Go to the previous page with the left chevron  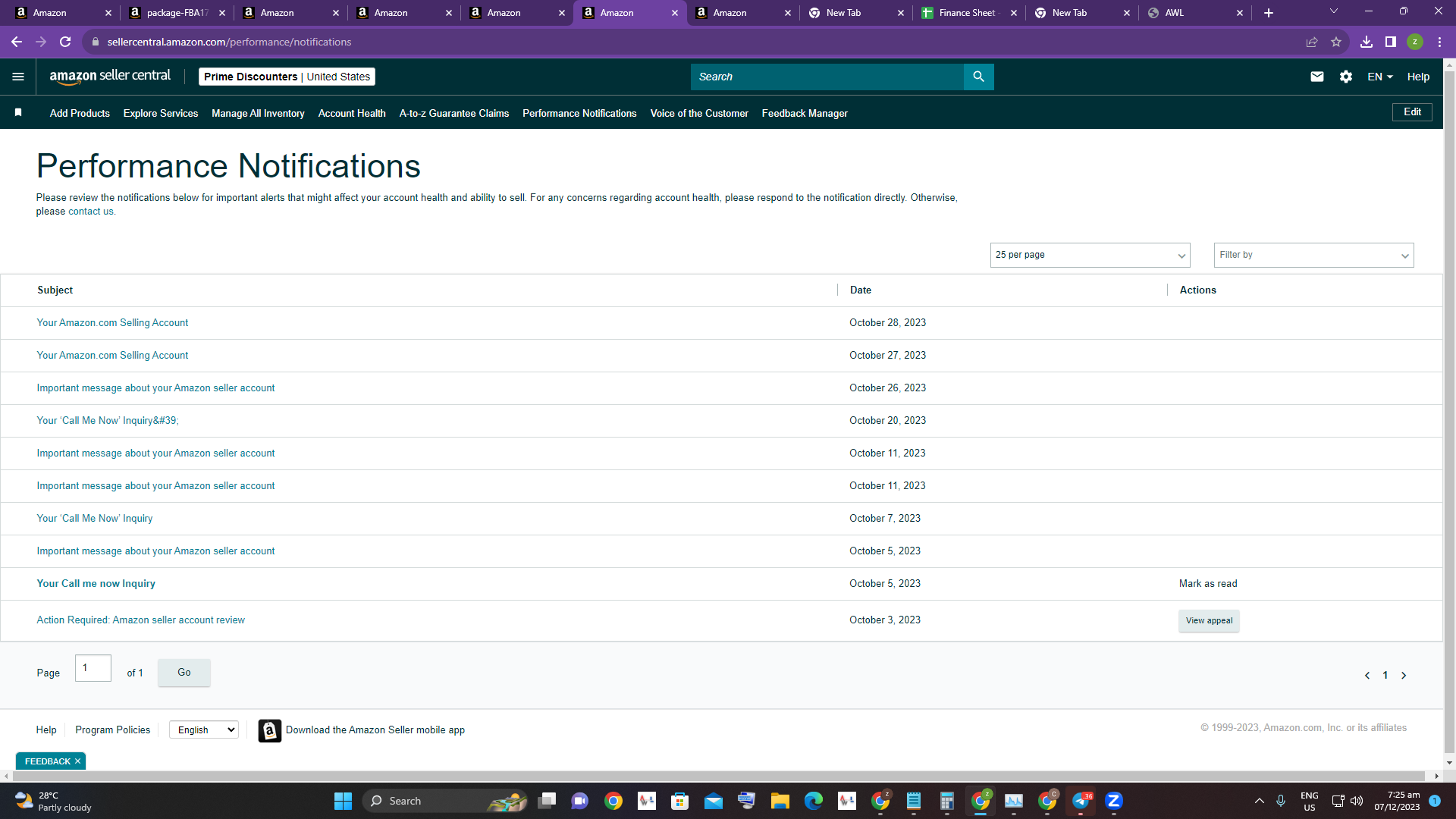coord(1367,676)
